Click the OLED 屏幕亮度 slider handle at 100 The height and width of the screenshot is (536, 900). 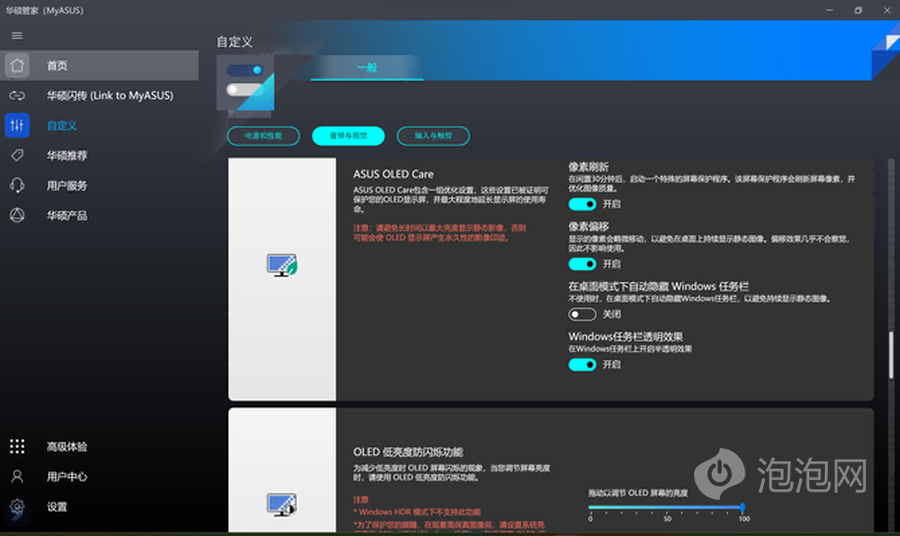(x=742, y=507)
